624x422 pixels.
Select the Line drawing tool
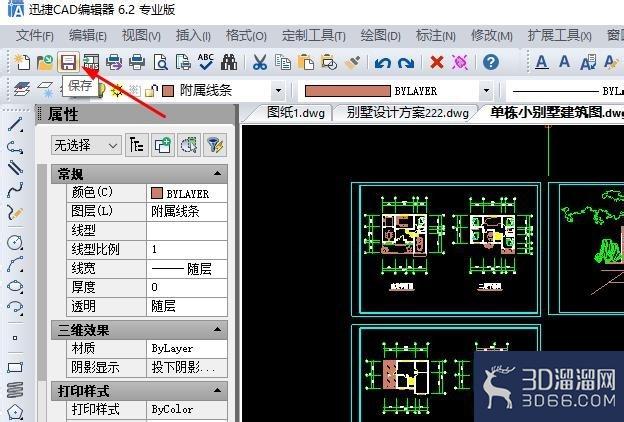pyautogui.click(x=15, y=125)
